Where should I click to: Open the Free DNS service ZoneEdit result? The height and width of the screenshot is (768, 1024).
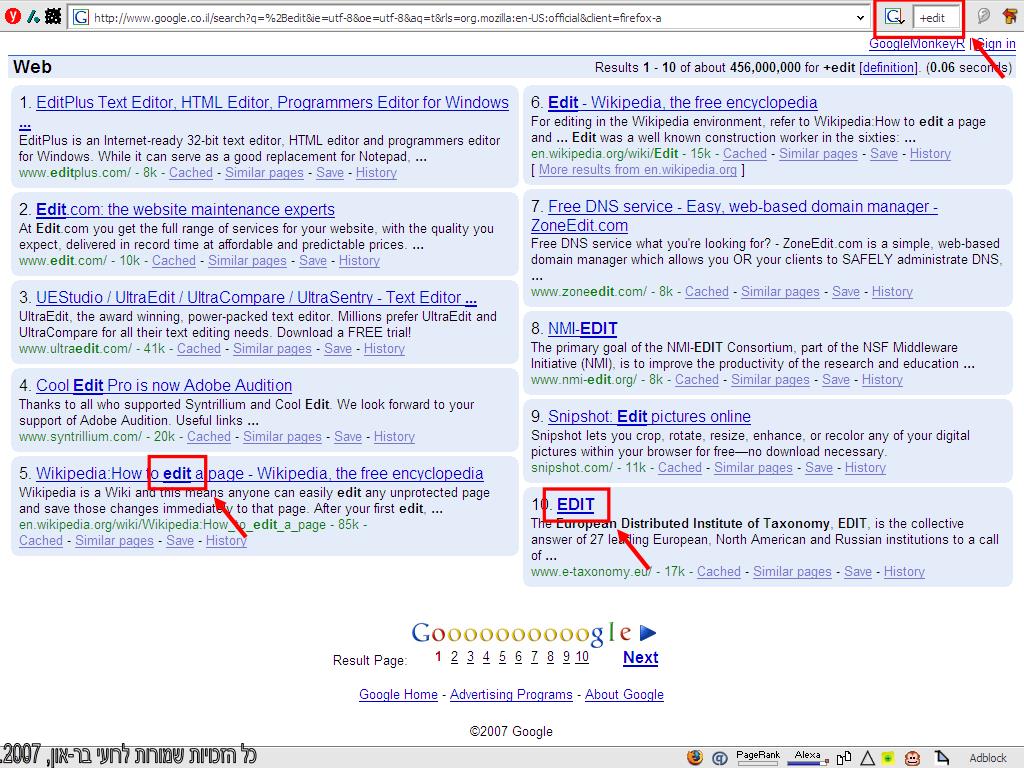[743, 207]
